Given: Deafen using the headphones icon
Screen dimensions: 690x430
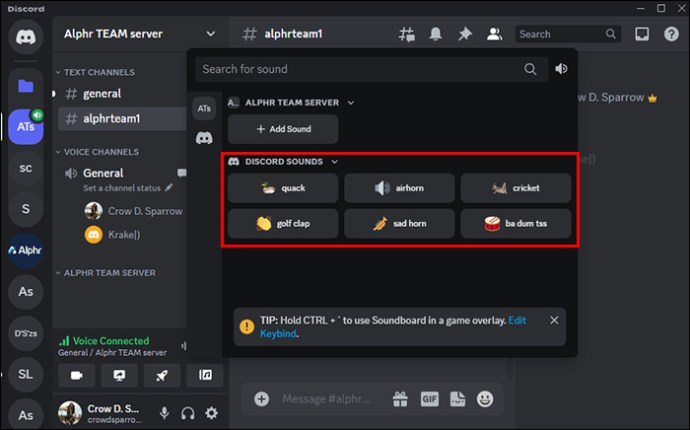Looking at the screenshot, I should tap(188, 413).
